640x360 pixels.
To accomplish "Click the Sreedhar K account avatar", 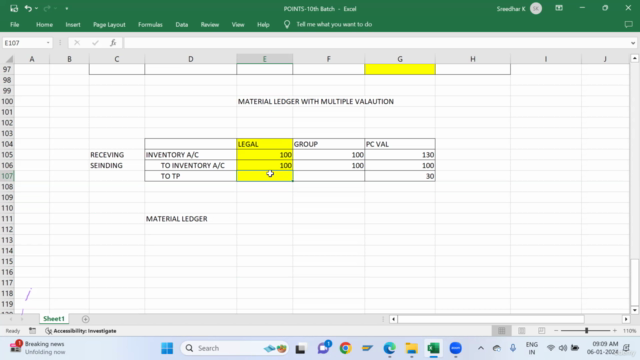I will (x=536, y=9).
